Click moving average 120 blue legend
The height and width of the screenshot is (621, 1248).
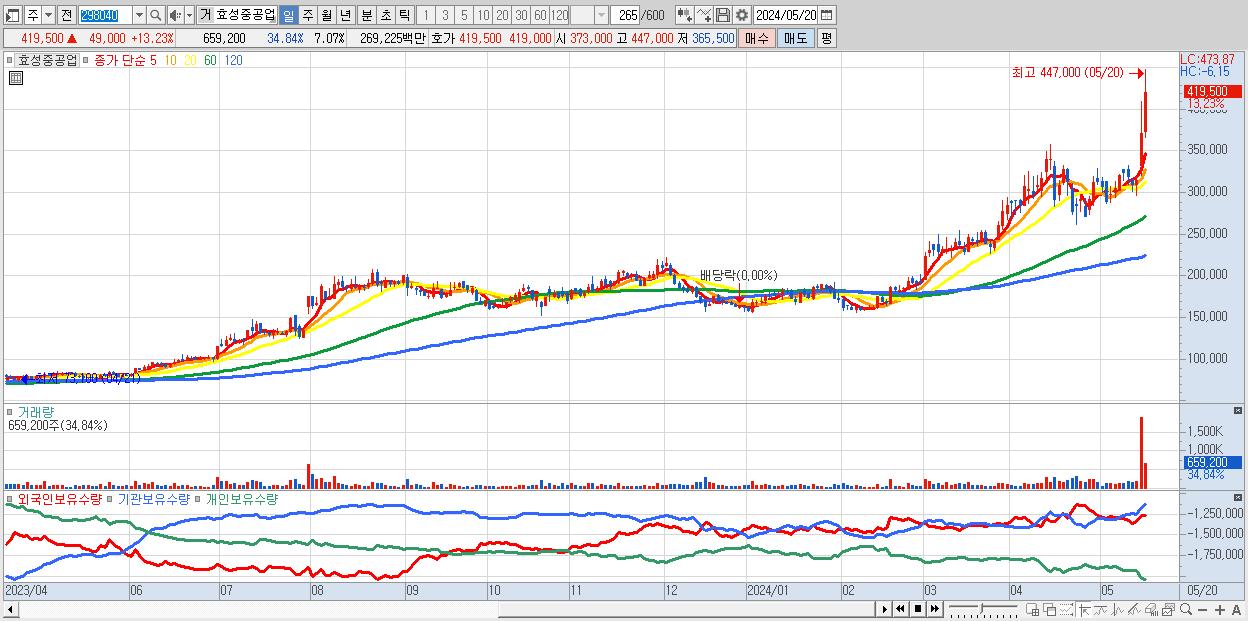click(x=233, y=60)
